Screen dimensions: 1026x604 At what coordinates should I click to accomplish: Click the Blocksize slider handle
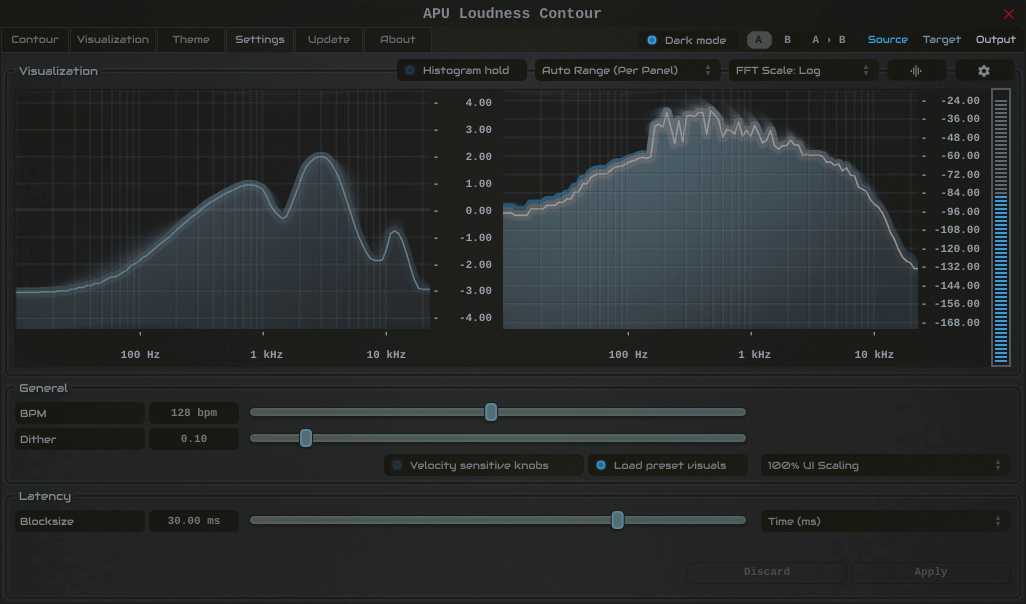[617, 521]
